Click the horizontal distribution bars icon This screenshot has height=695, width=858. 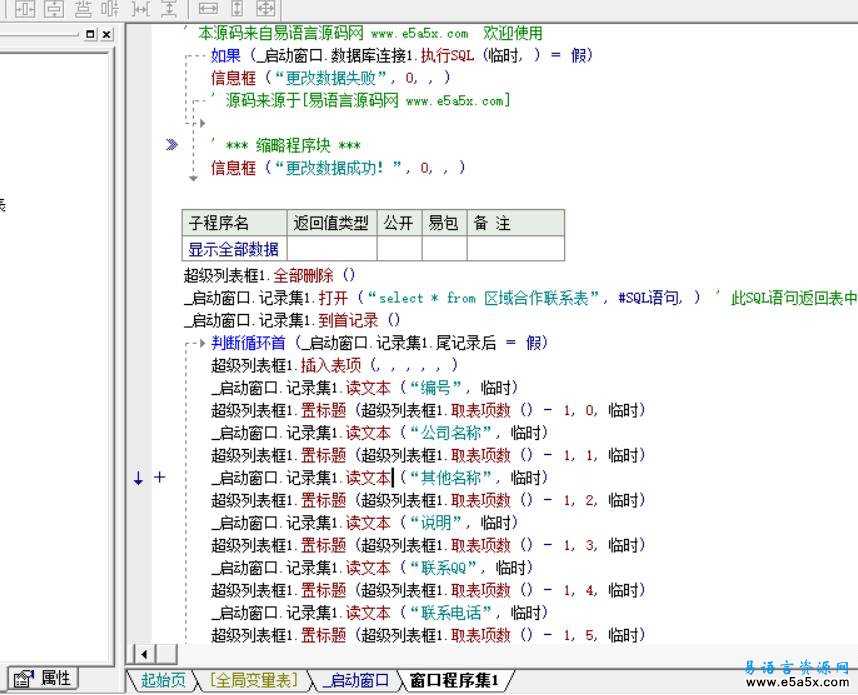pyautogui.click(x=111, y=8)
